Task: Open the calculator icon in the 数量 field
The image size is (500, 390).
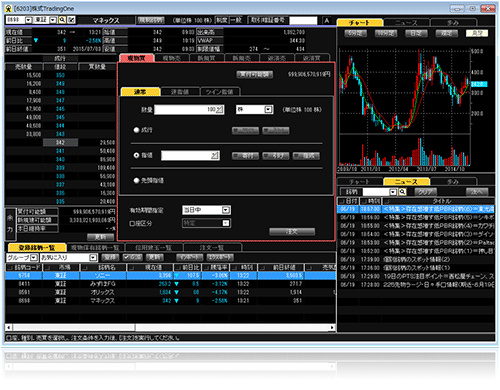Action: tap(220, 110)
